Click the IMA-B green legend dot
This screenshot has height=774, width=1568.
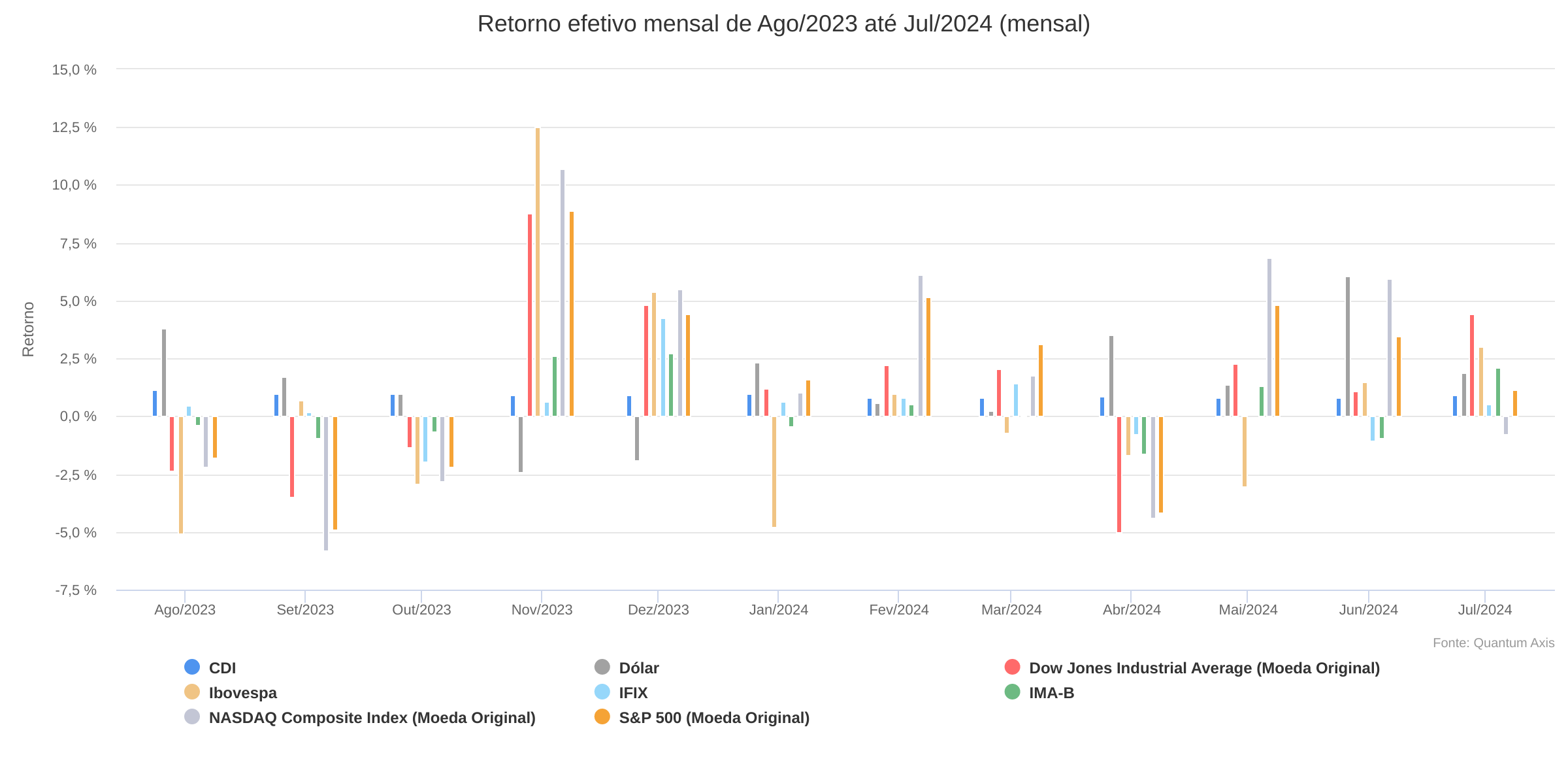pyautogui.click(x=1013, y=692)
